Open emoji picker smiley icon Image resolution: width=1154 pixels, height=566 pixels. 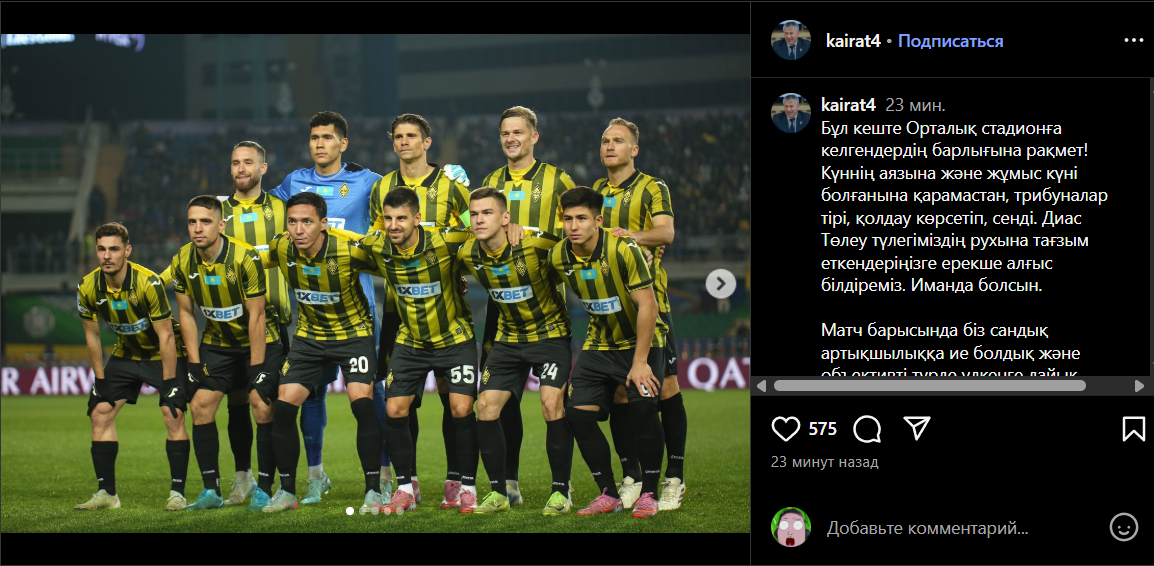(x=1124, y=527)
